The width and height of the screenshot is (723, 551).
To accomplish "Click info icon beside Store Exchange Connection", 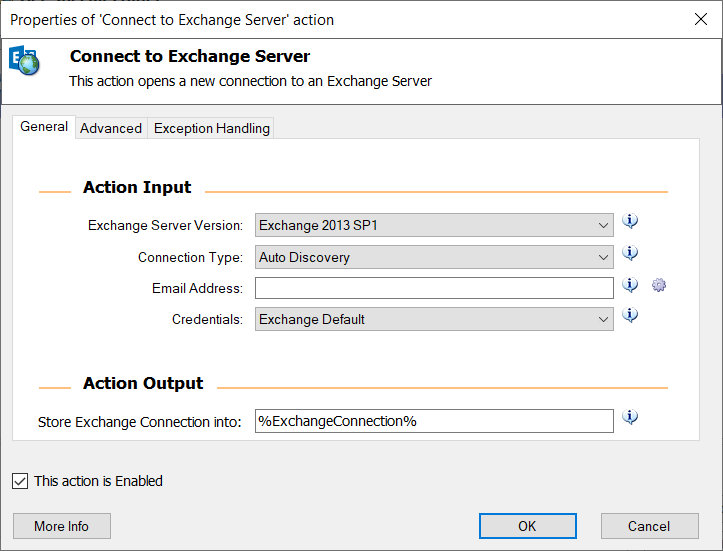I will 630,417.
